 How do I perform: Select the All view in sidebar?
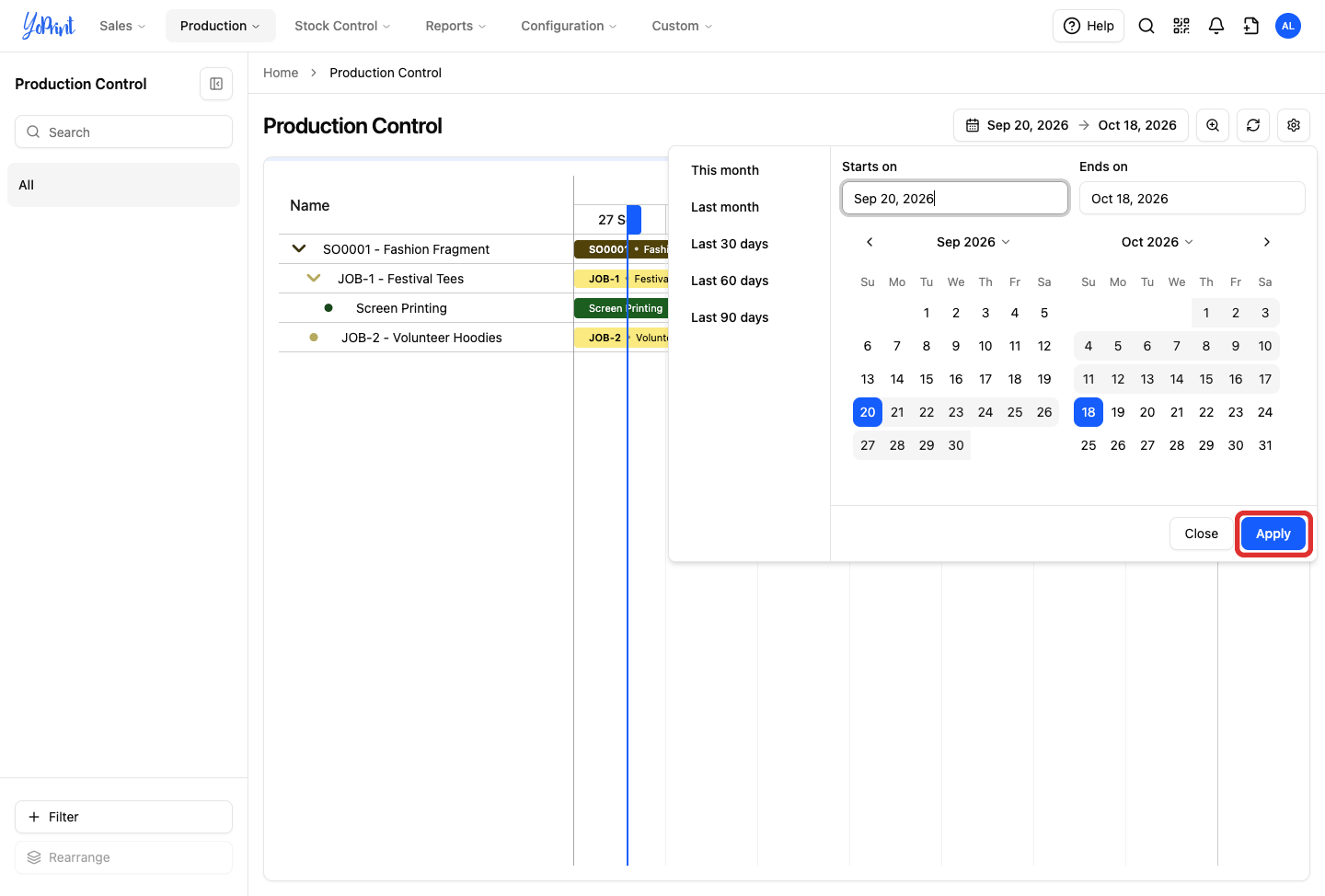[x=123, y=185]
